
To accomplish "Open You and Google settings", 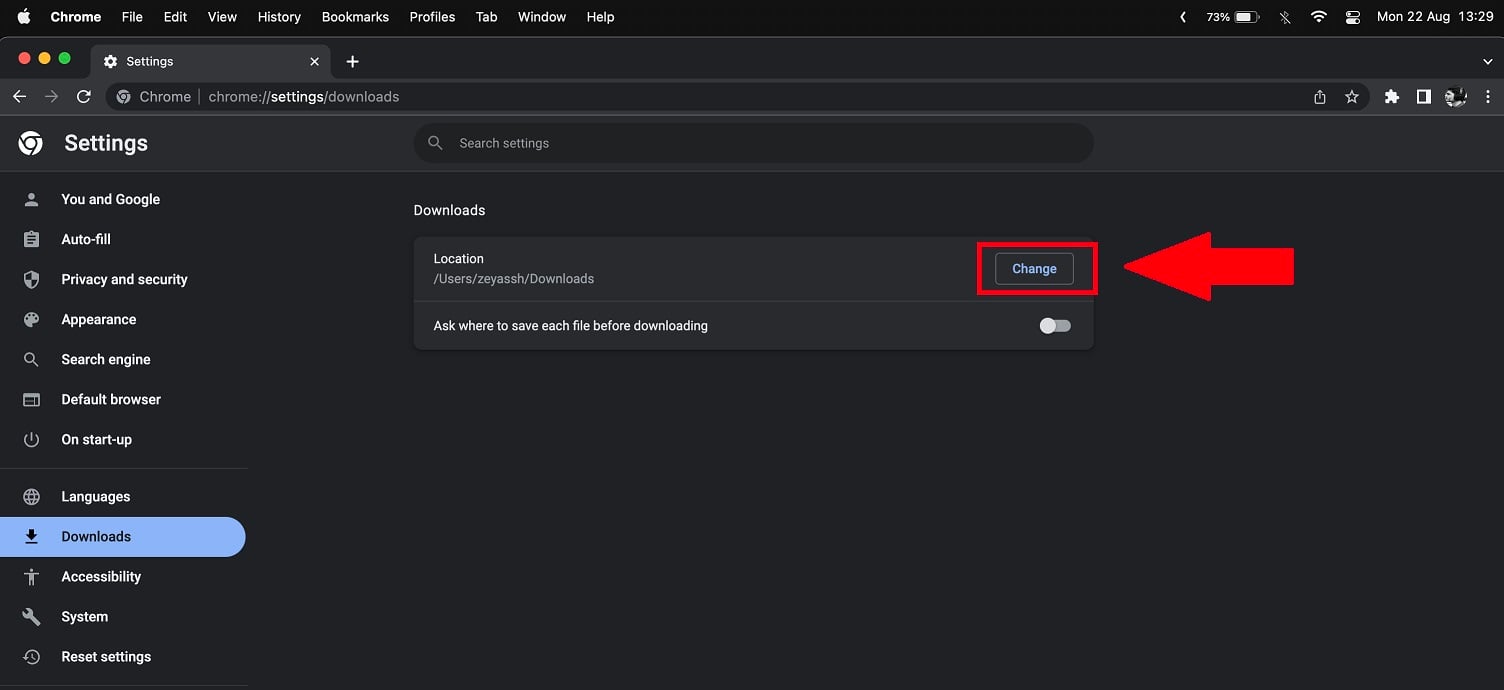I will tap(110, 199).
